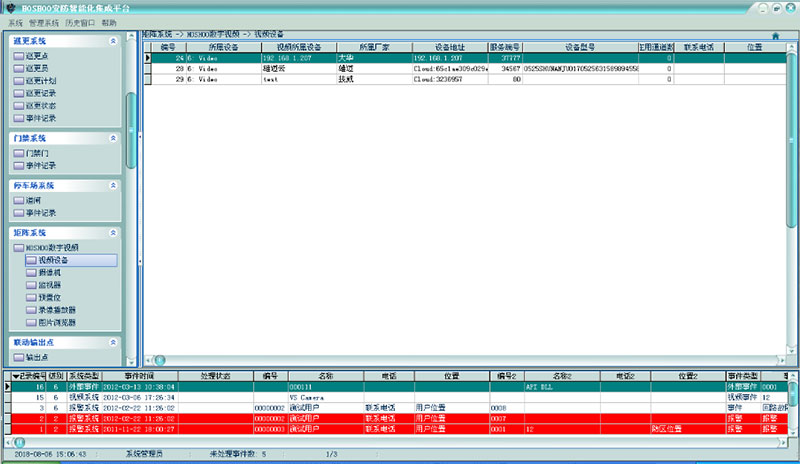
Task: Open 监视器 in the matrix system tree
Action: point(50,284)
